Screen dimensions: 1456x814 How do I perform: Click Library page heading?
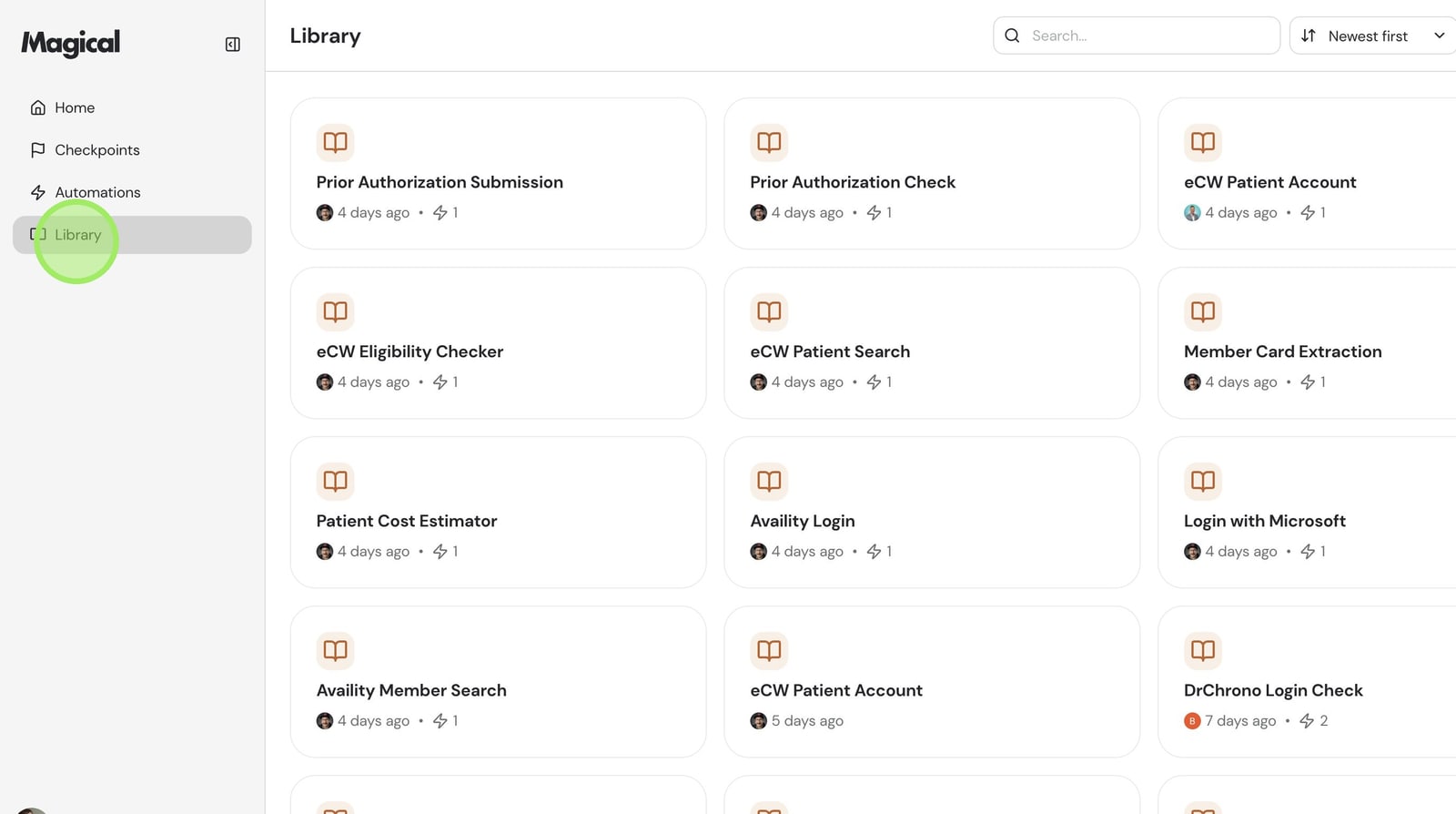[326, 36]
